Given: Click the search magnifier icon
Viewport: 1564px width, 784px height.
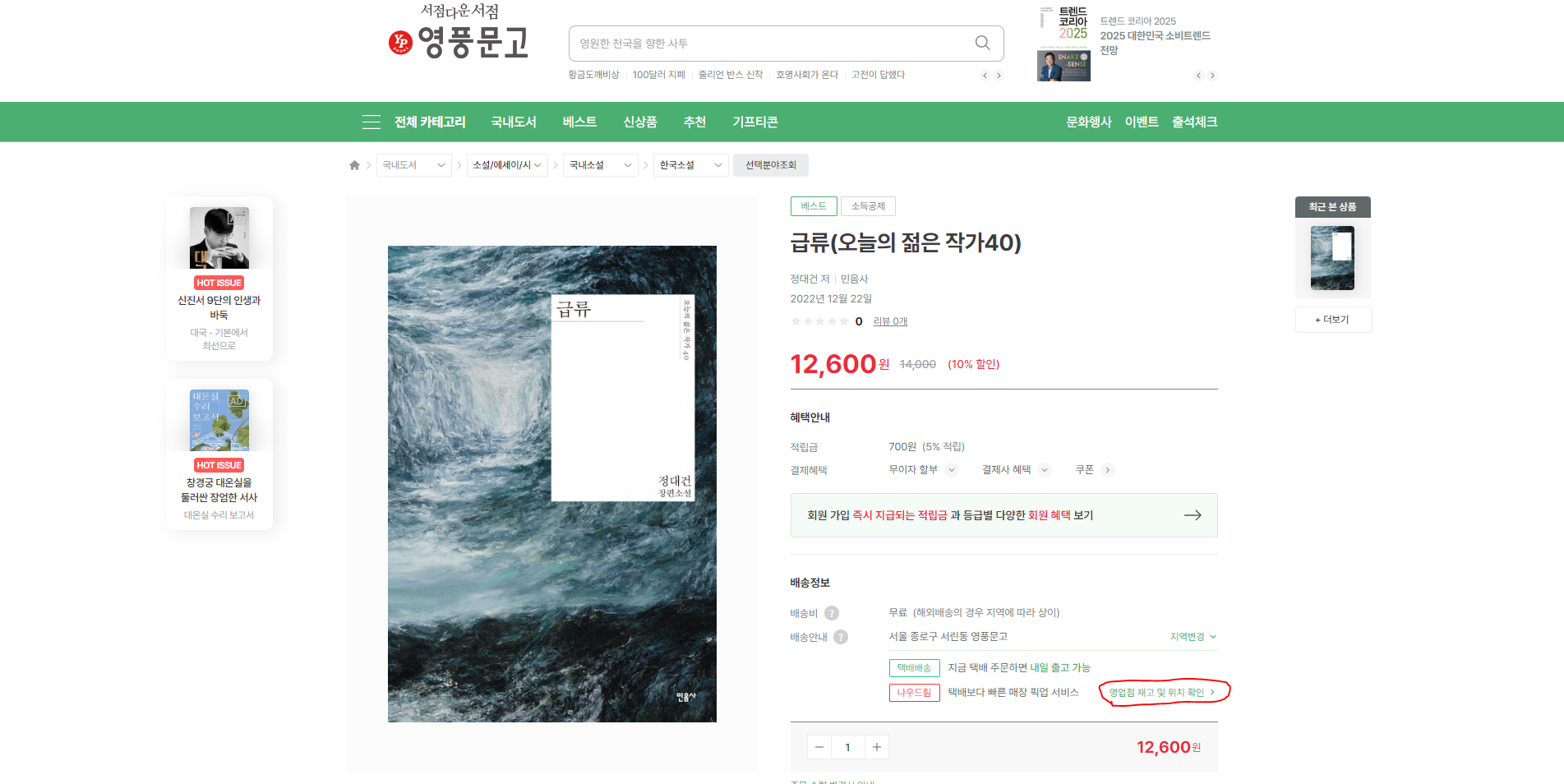Looking at the screenshot, I should (x=981, y=43).
